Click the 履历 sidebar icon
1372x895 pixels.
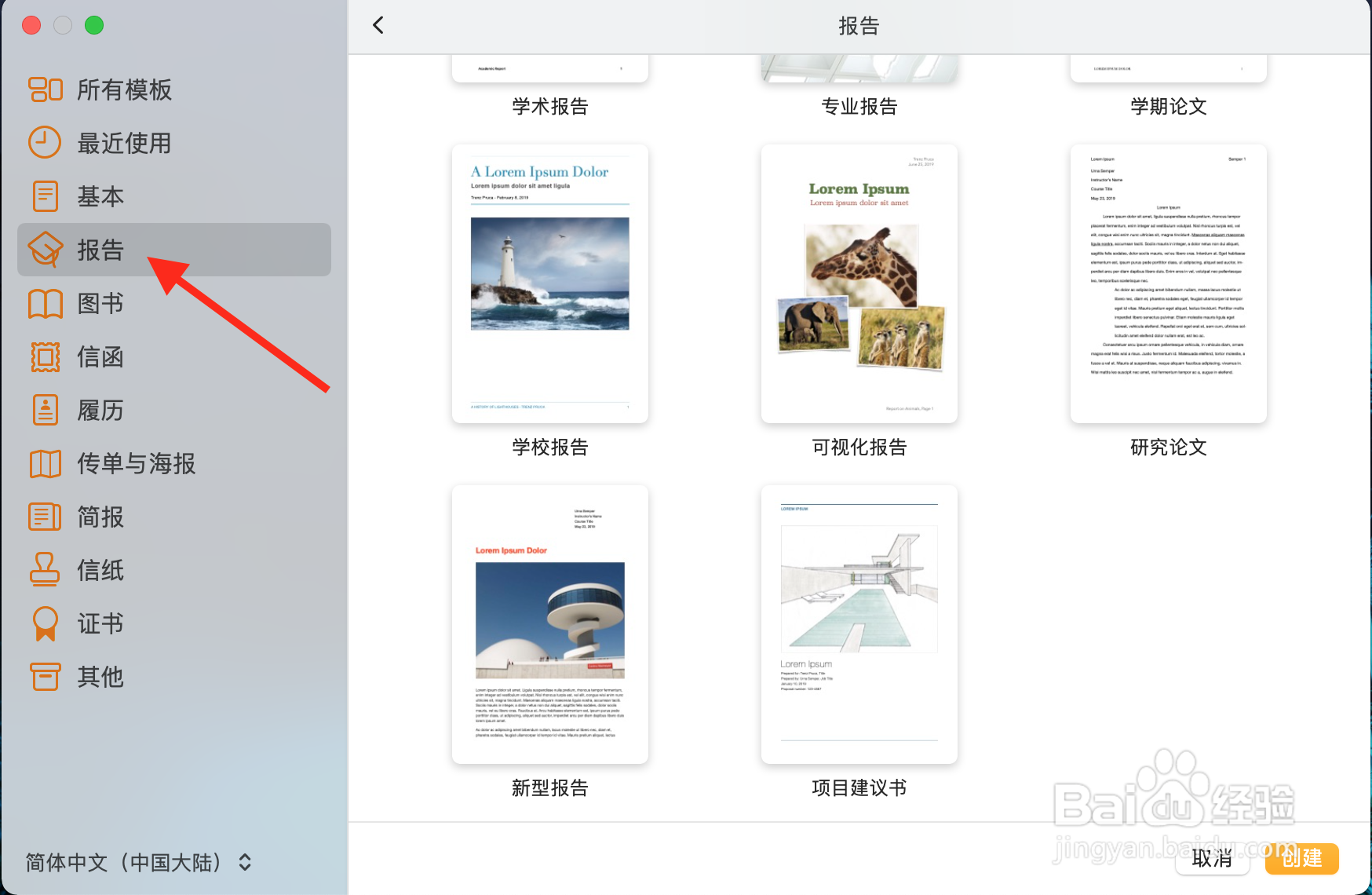(x=45, y=410)
